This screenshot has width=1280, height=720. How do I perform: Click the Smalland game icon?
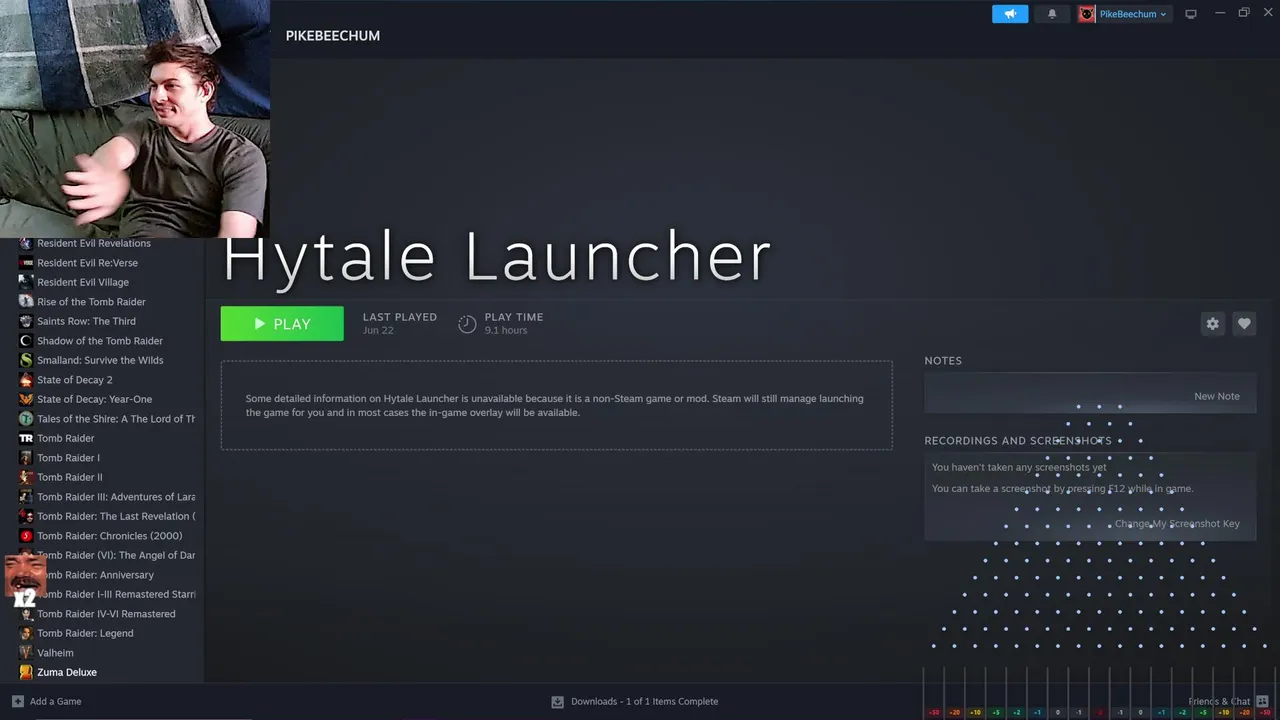click(26, 360)
